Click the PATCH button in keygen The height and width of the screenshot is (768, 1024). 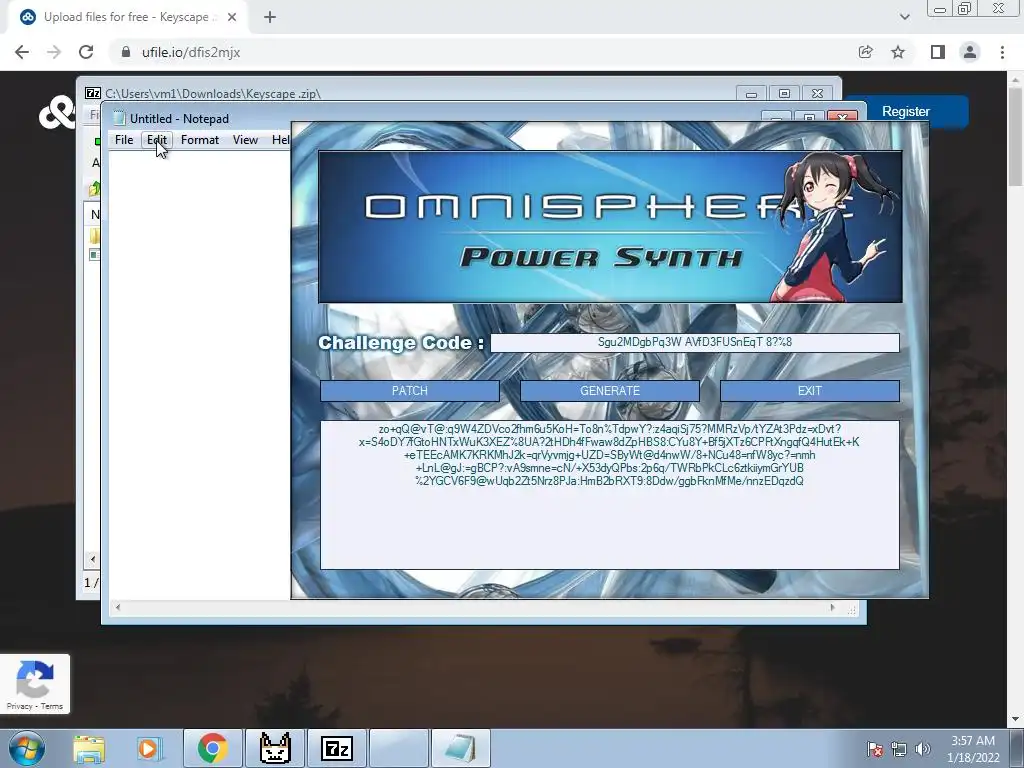tap(409, 391)
